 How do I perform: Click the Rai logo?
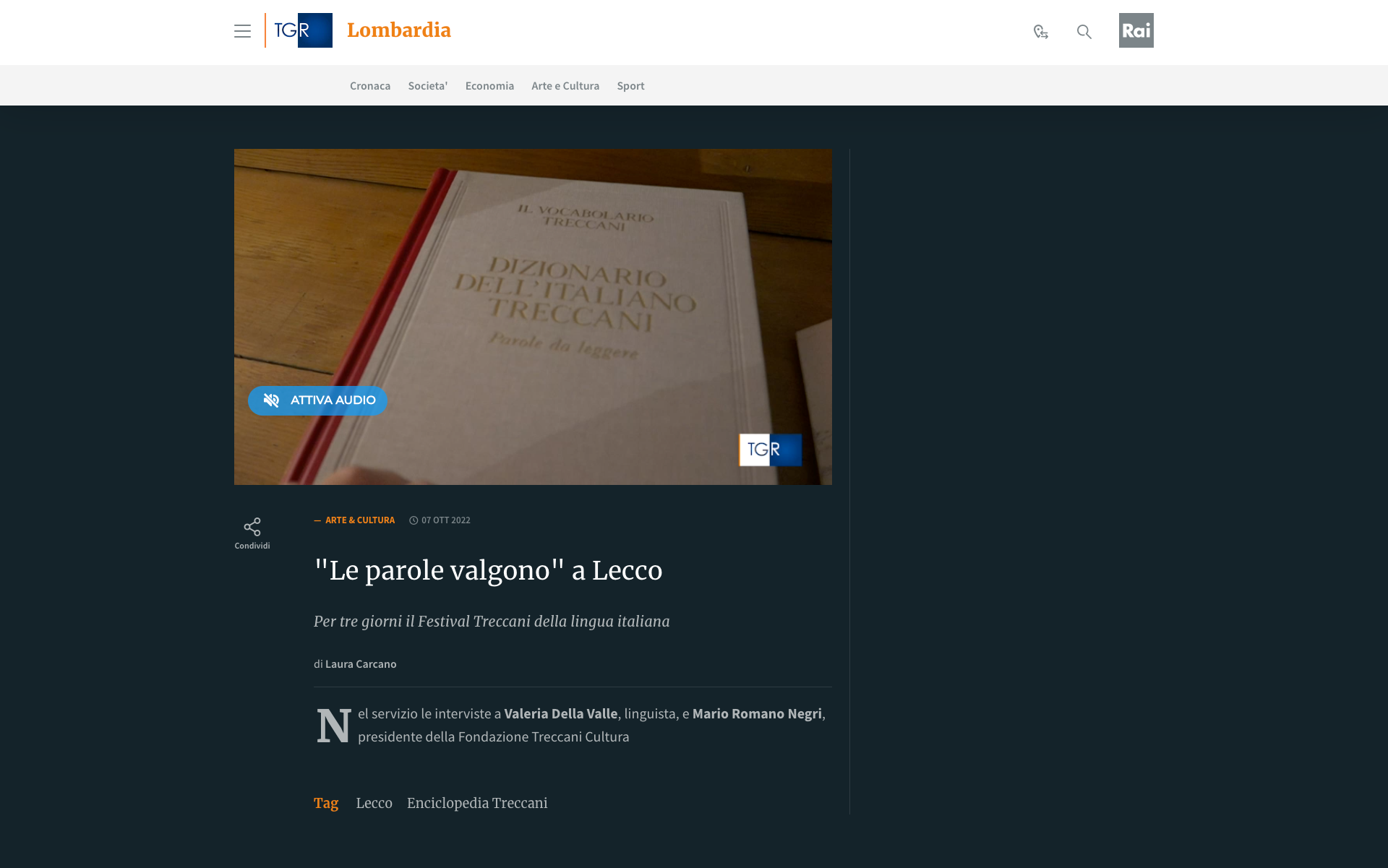click(x=1136, y=30)
